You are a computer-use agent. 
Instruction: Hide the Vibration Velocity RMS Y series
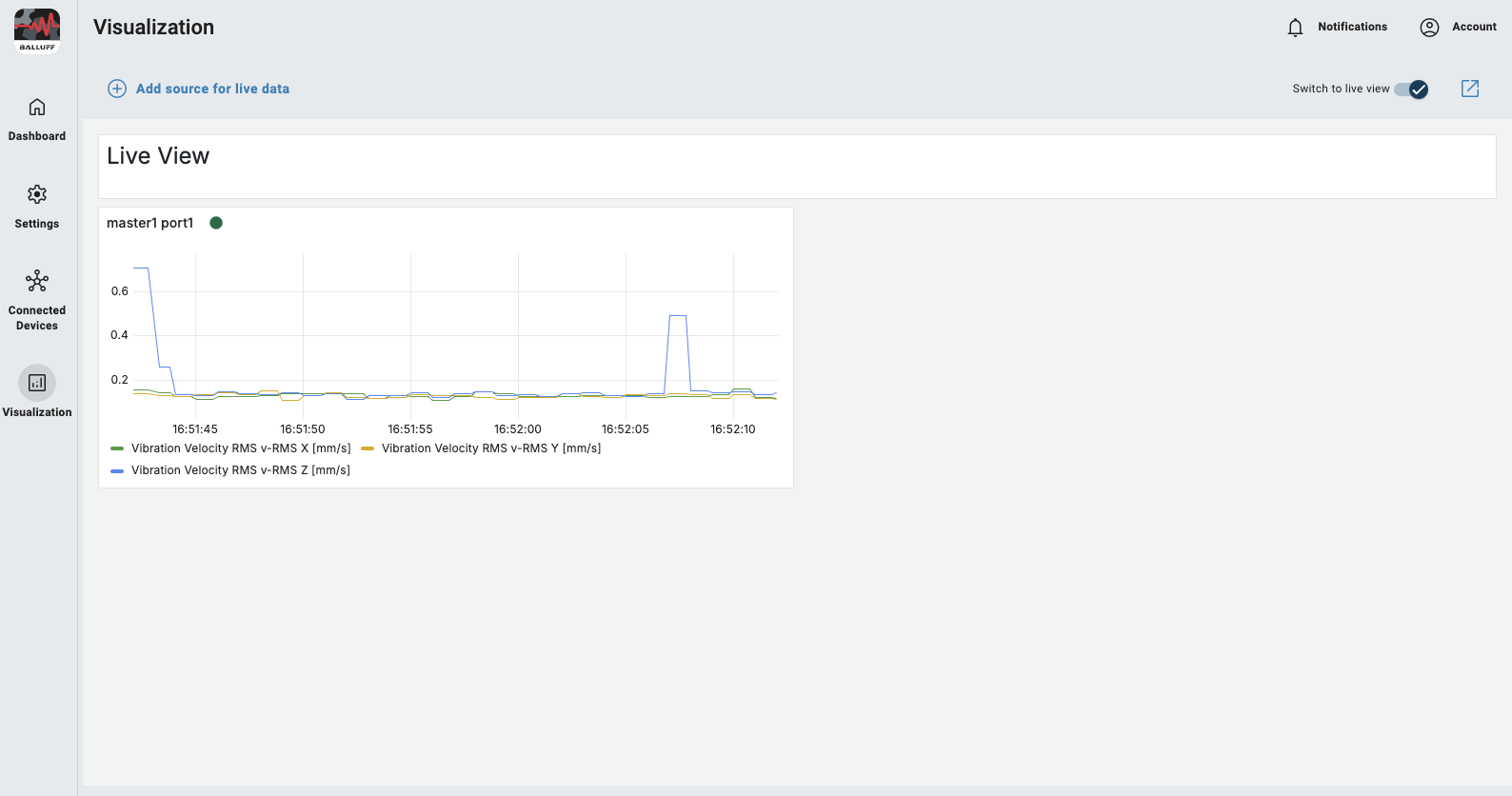pyautogui.click(x=490, y=448)
